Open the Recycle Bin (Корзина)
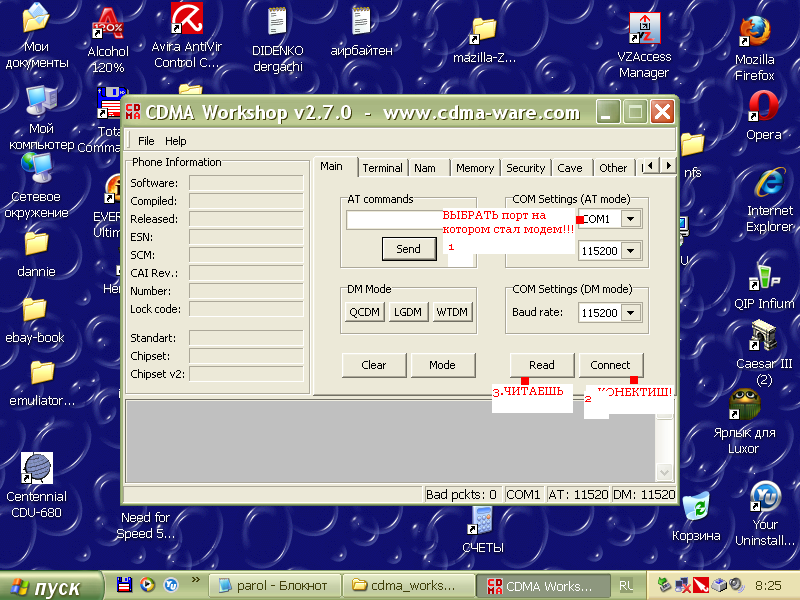The image size is (800, 600). coord(696,516)
